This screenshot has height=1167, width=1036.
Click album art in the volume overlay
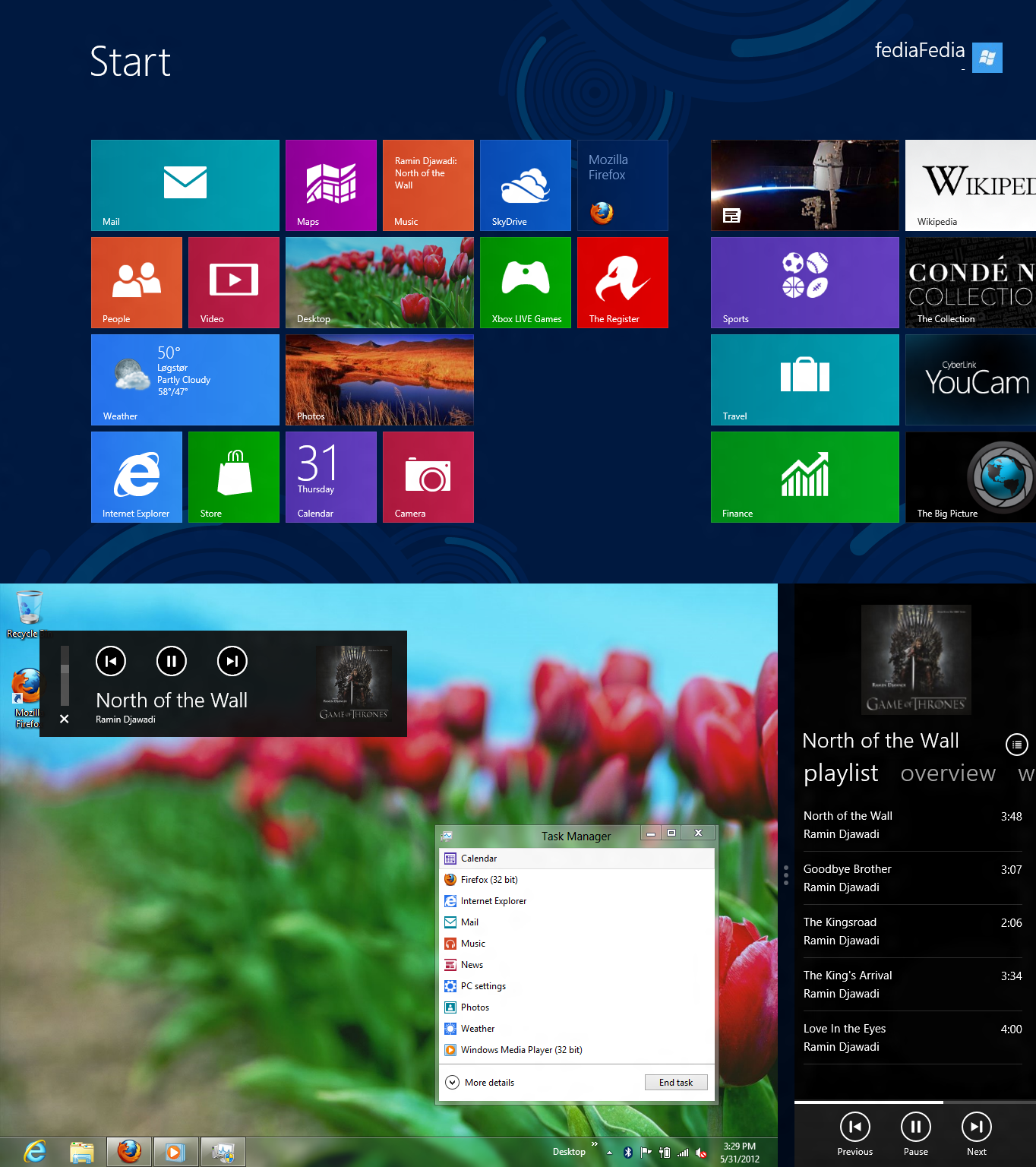[x=354, y=683]
